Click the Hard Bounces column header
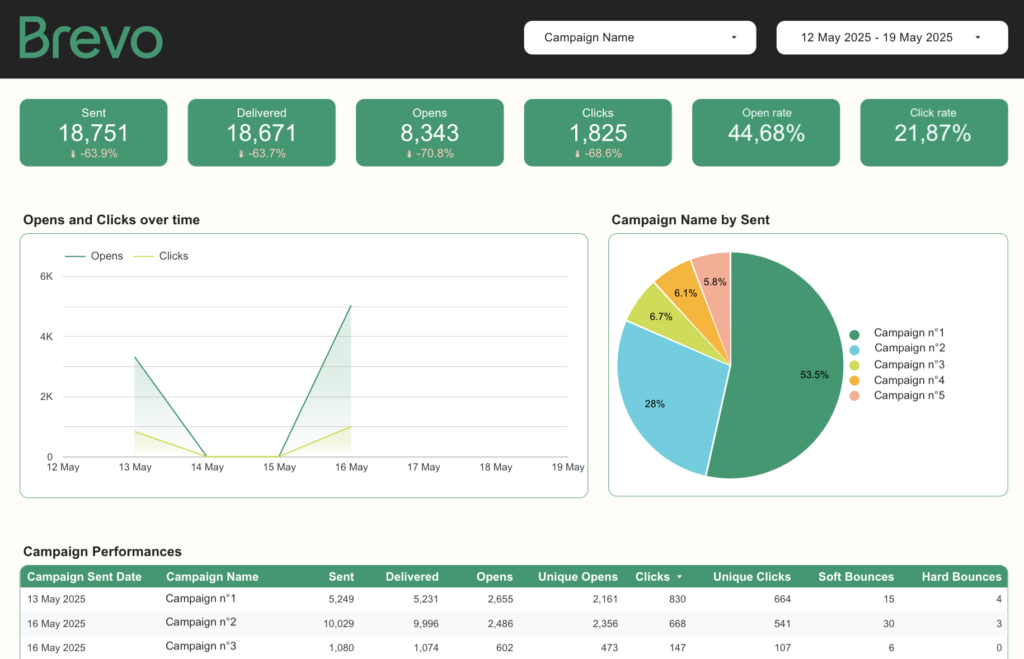This screenshot has height=659, width=1024. (961, 577)
